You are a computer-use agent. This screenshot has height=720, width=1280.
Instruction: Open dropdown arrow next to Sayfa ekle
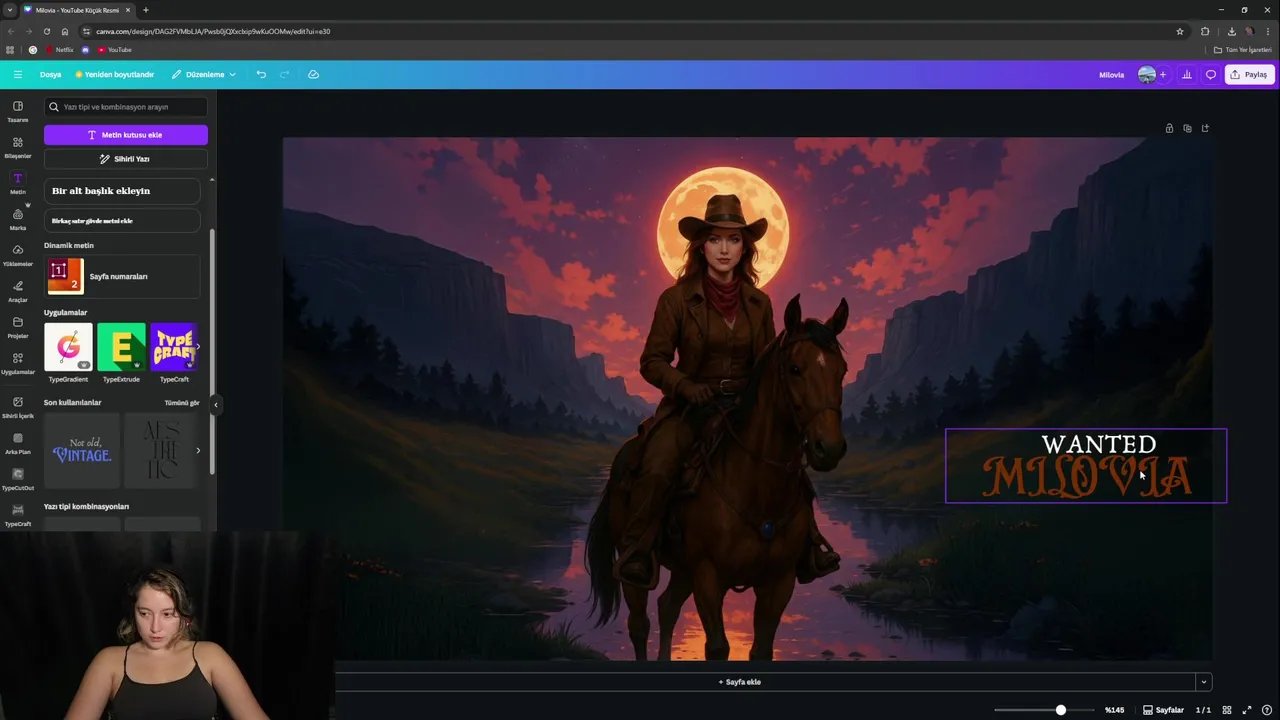coord(1204,682)
